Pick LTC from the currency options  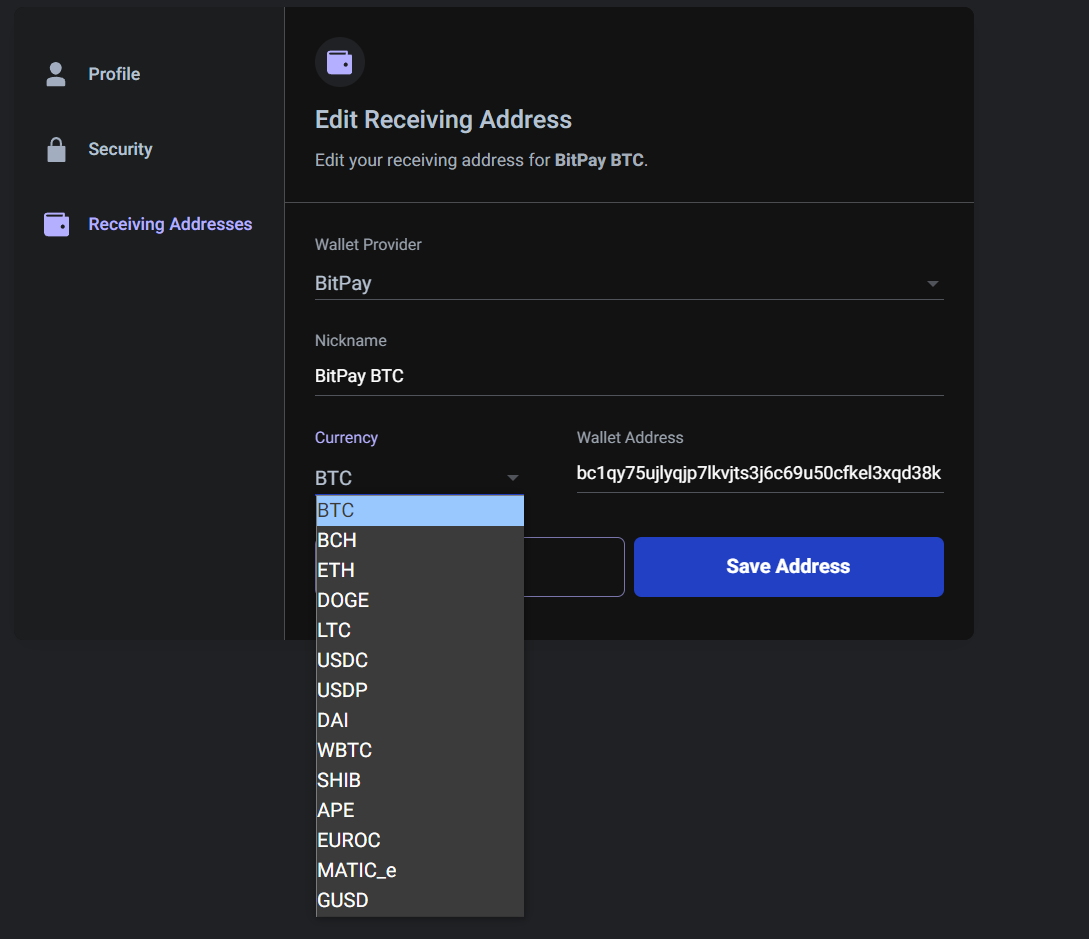(x=420, y=630)
